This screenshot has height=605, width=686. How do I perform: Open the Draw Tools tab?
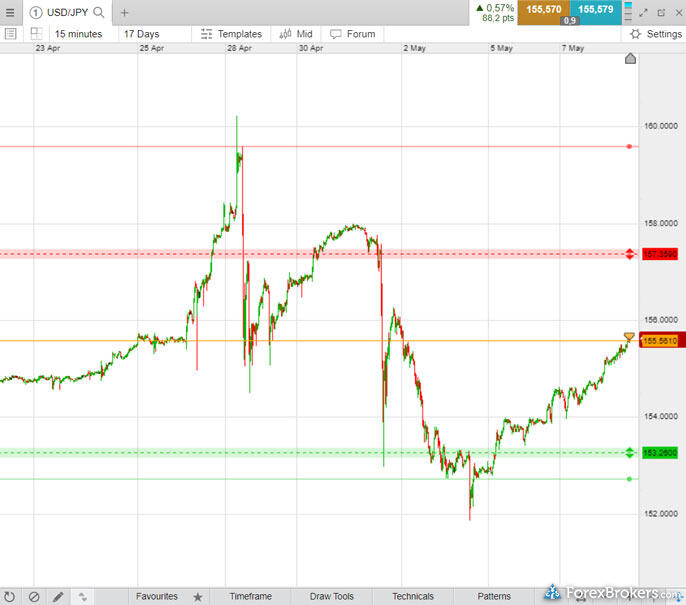click(331, 597)
